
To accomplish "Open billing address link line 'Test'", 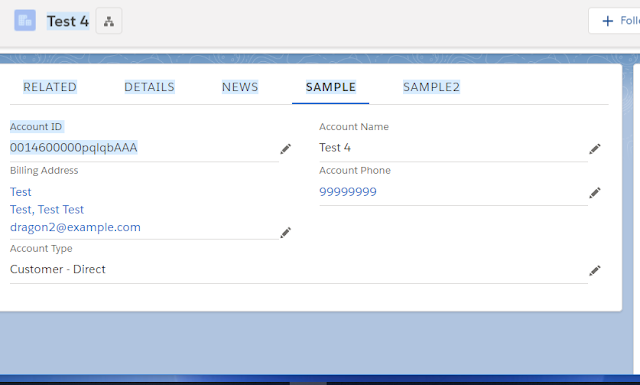I will pos(21,192).
